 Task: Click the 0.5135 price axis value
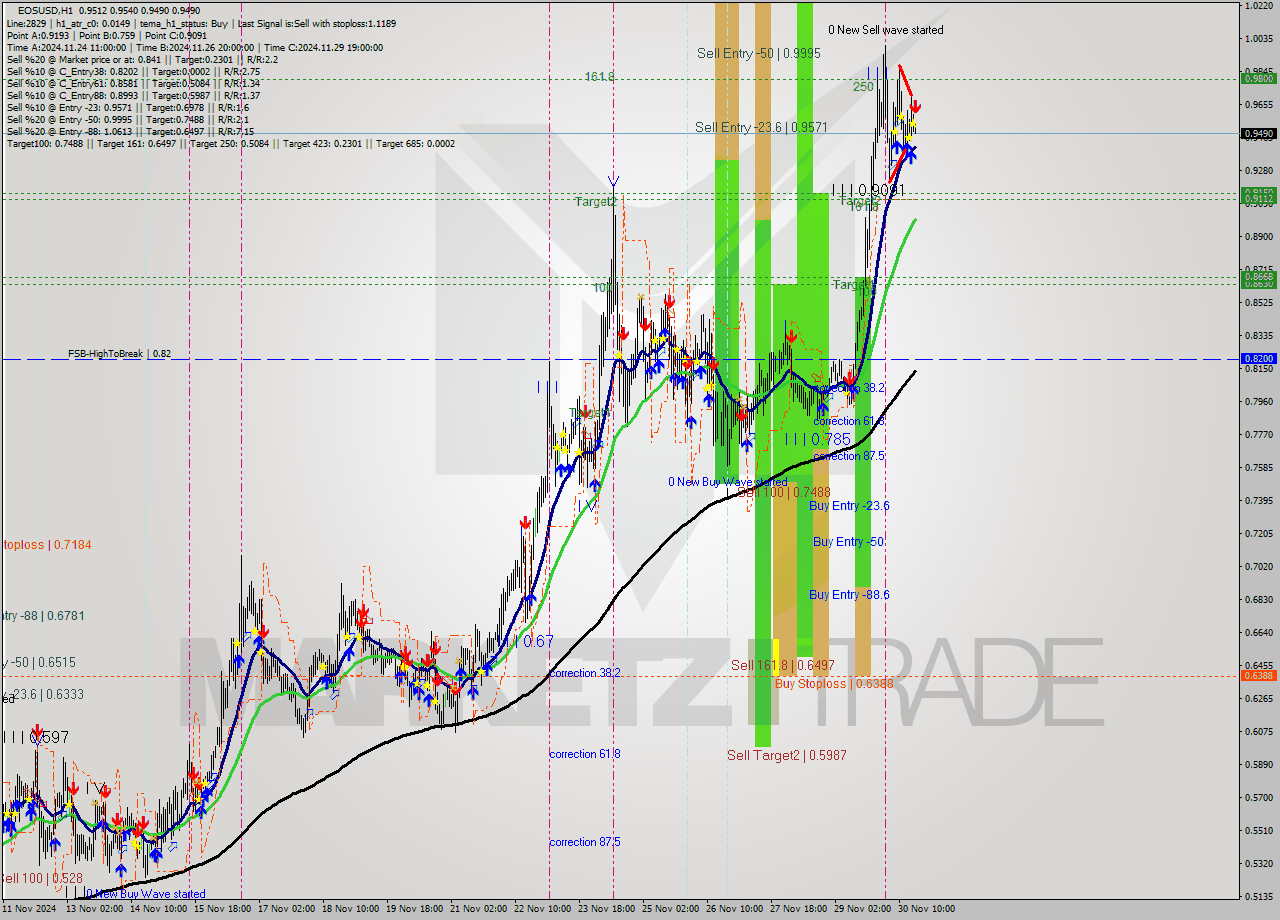coord(1258,896)
